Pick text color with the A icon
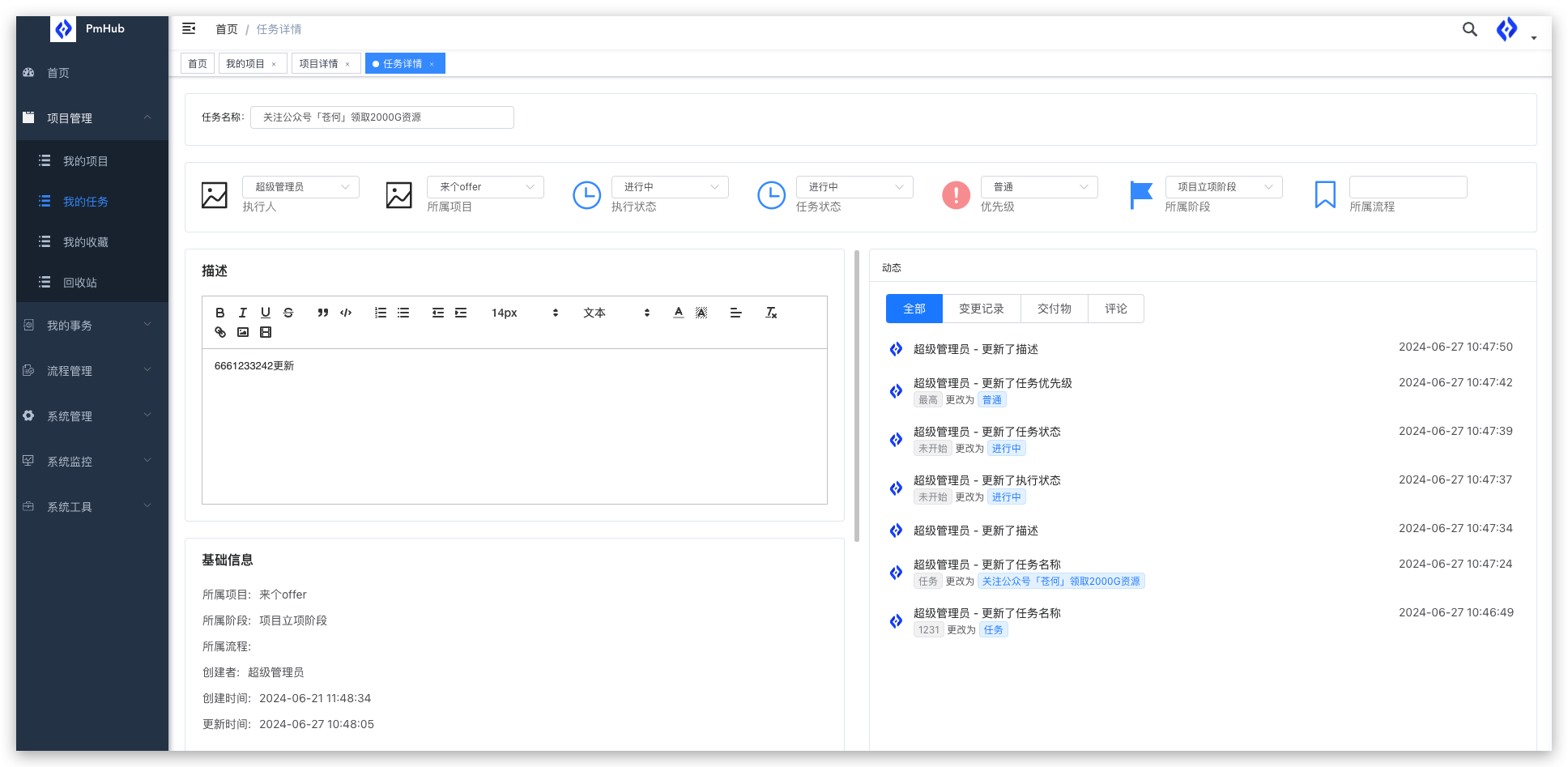The width and height of the screenshot is (1568, 767). (678, 313)
